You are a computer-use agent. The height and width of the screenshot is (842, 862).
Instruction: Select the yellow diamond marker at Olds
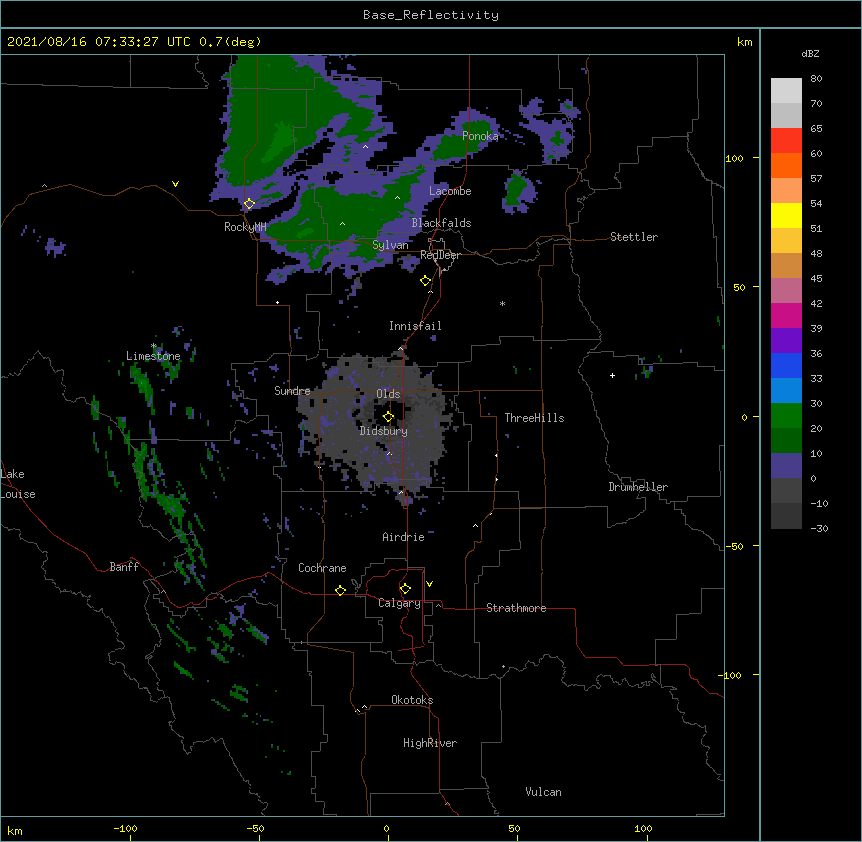pos(388,416)
